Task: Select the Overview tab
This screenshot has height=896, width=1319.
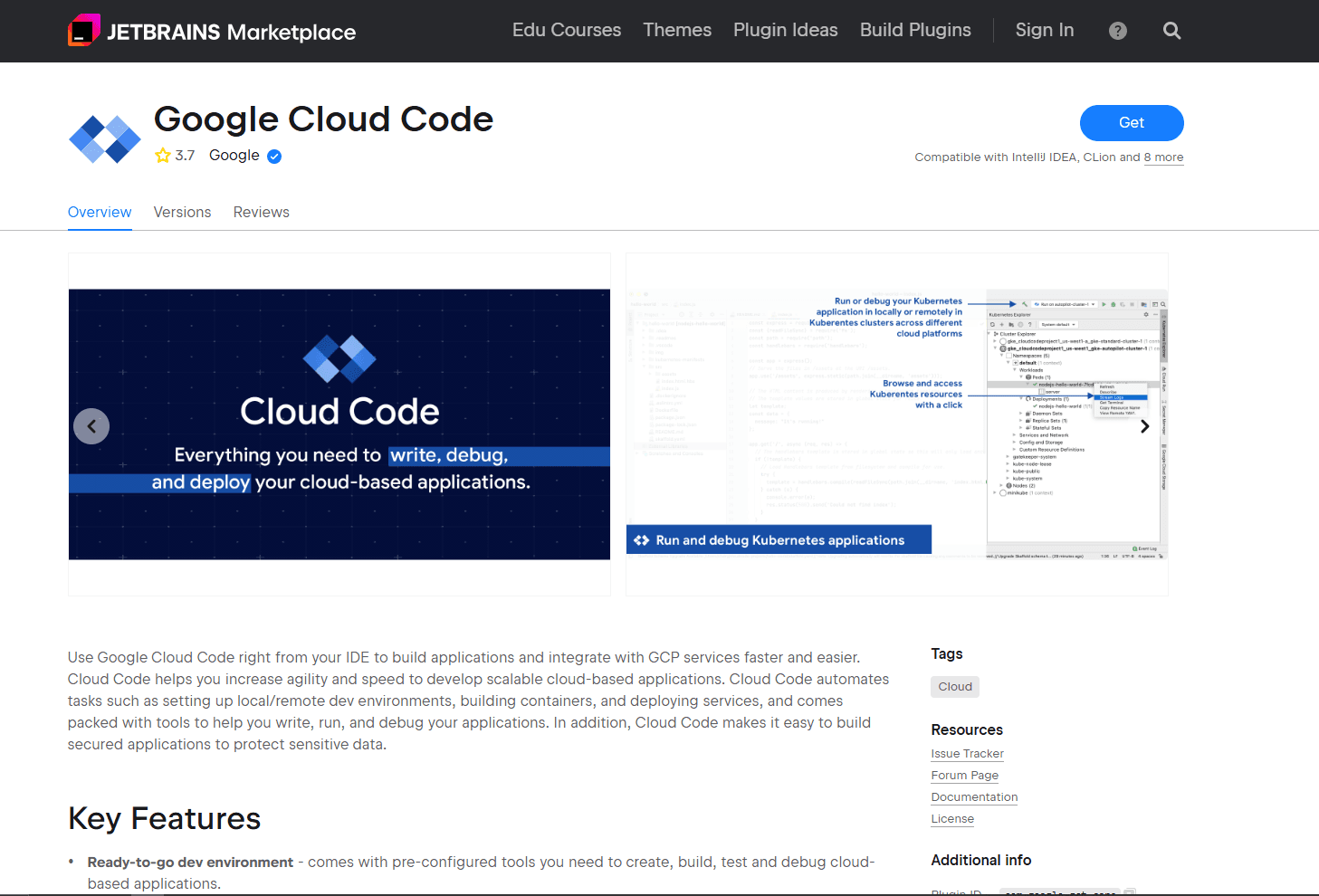Action: pos(100,212)
